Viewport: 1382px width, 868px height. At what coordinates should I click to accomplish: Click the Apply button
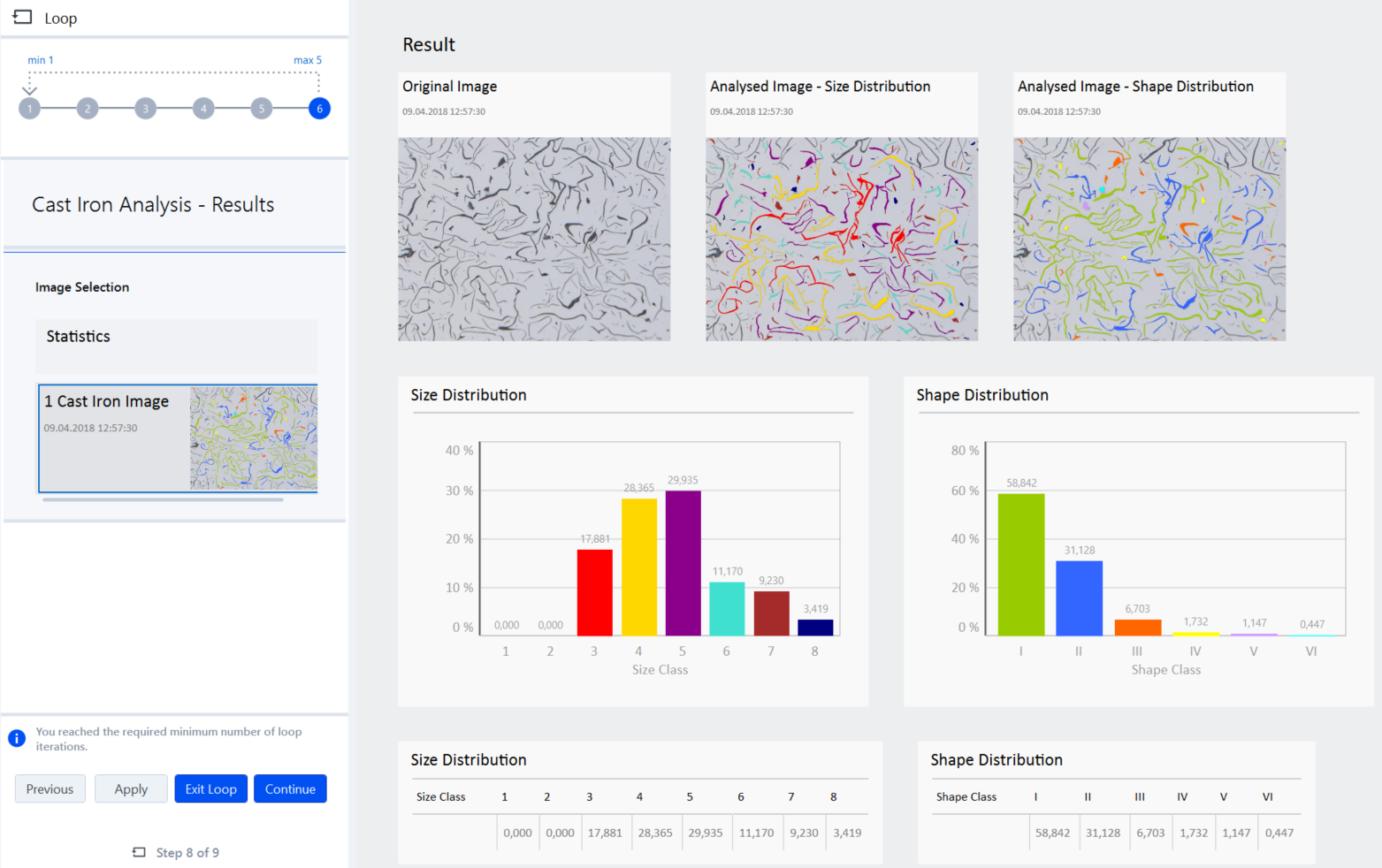click(x=130, y=788)
